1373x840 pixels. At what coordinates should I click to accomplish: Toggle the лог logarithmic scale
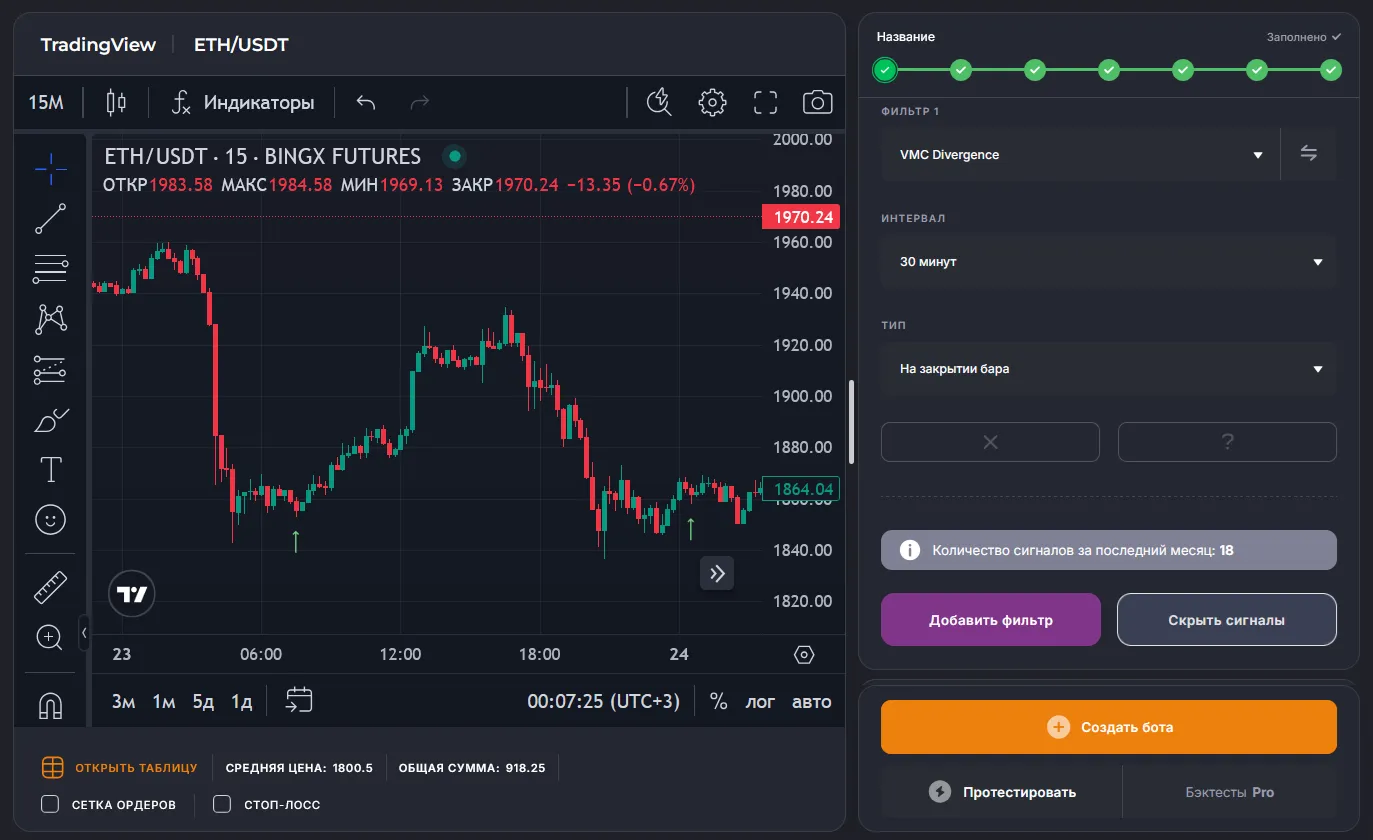(x=760, y=701)
